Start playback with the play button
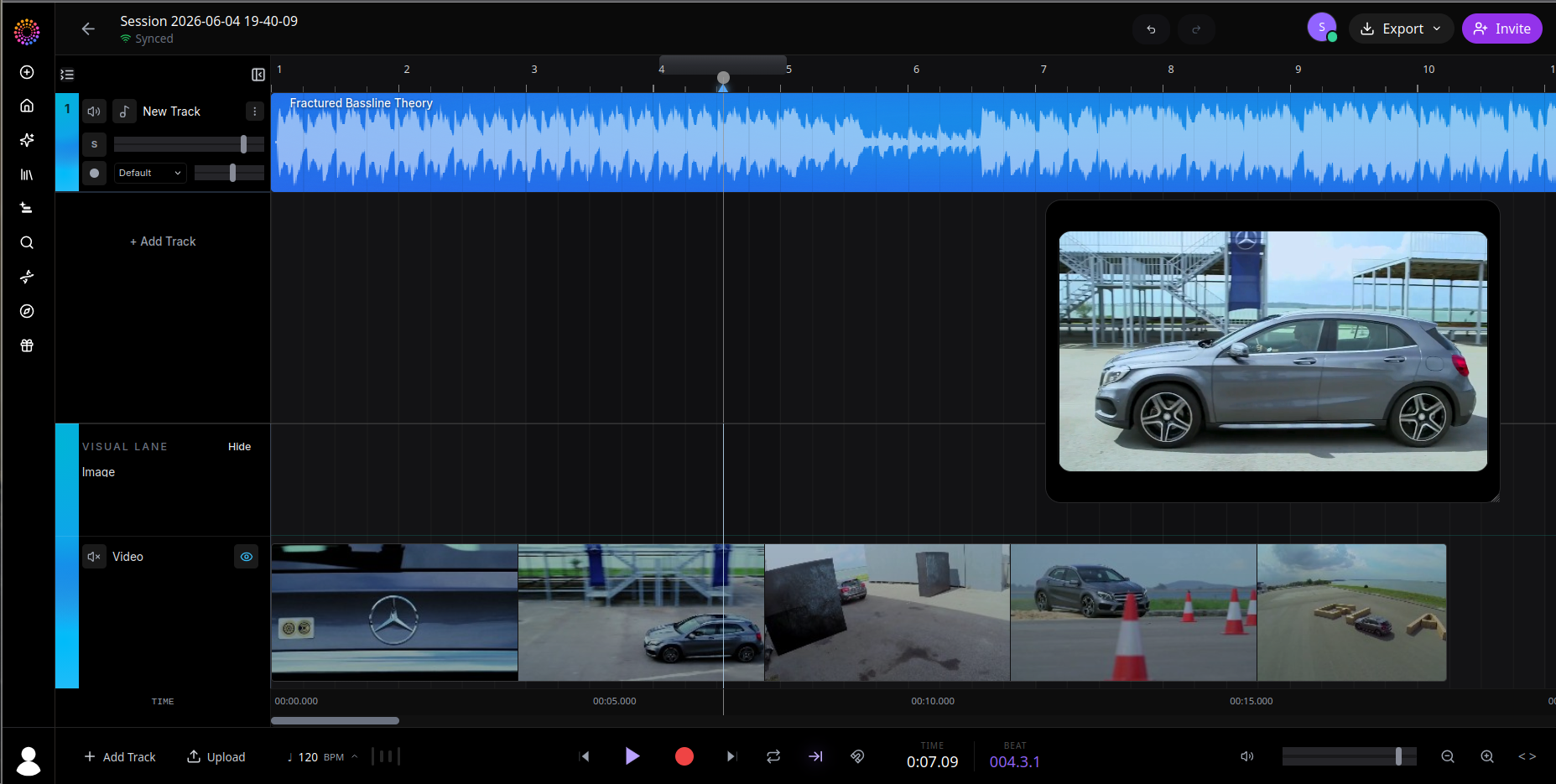Image resolution: width=1556 pixels, height=784 pixels. point(632,756)
